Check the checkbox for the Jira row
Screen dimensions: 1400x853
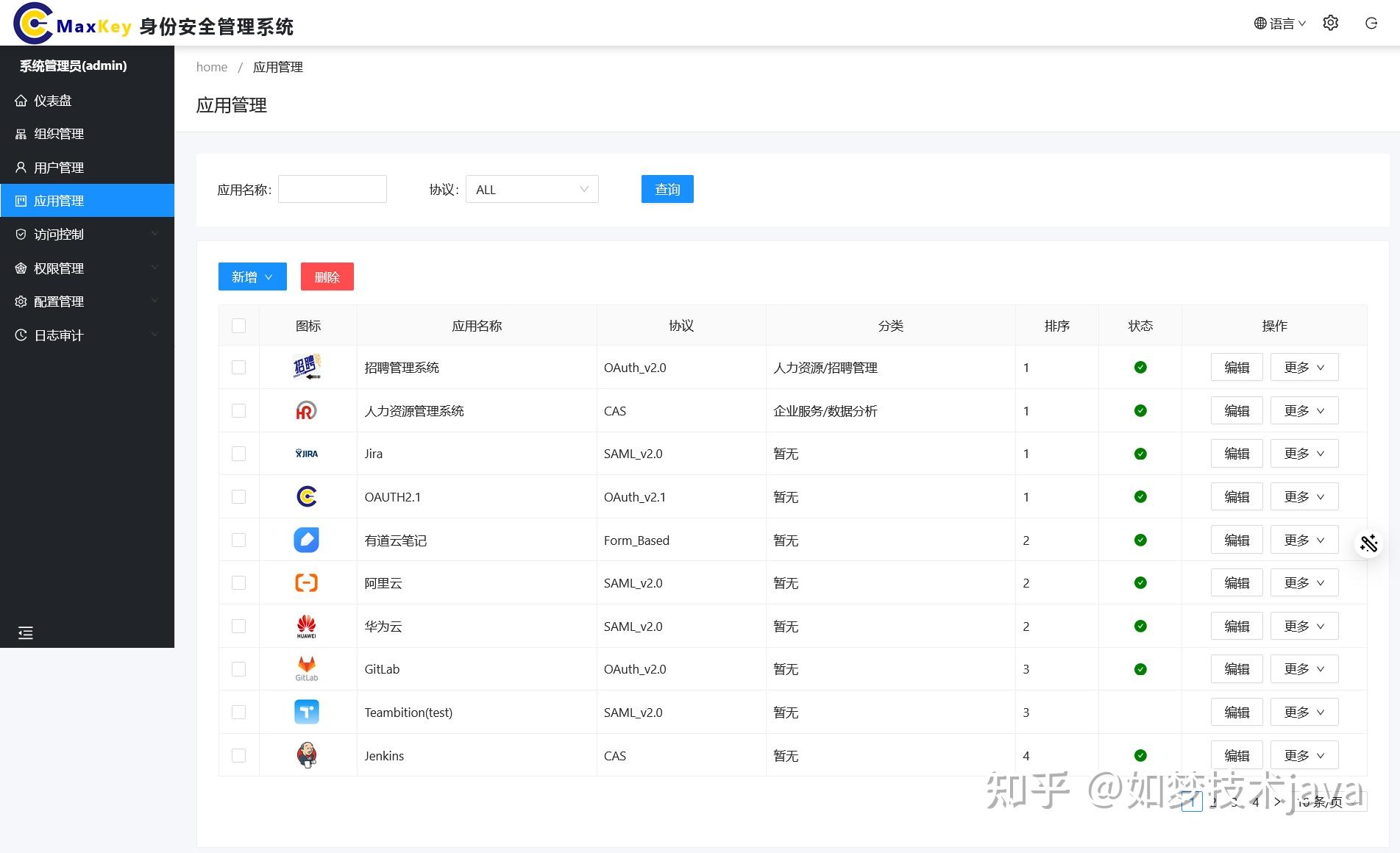(x=238, y=454)
